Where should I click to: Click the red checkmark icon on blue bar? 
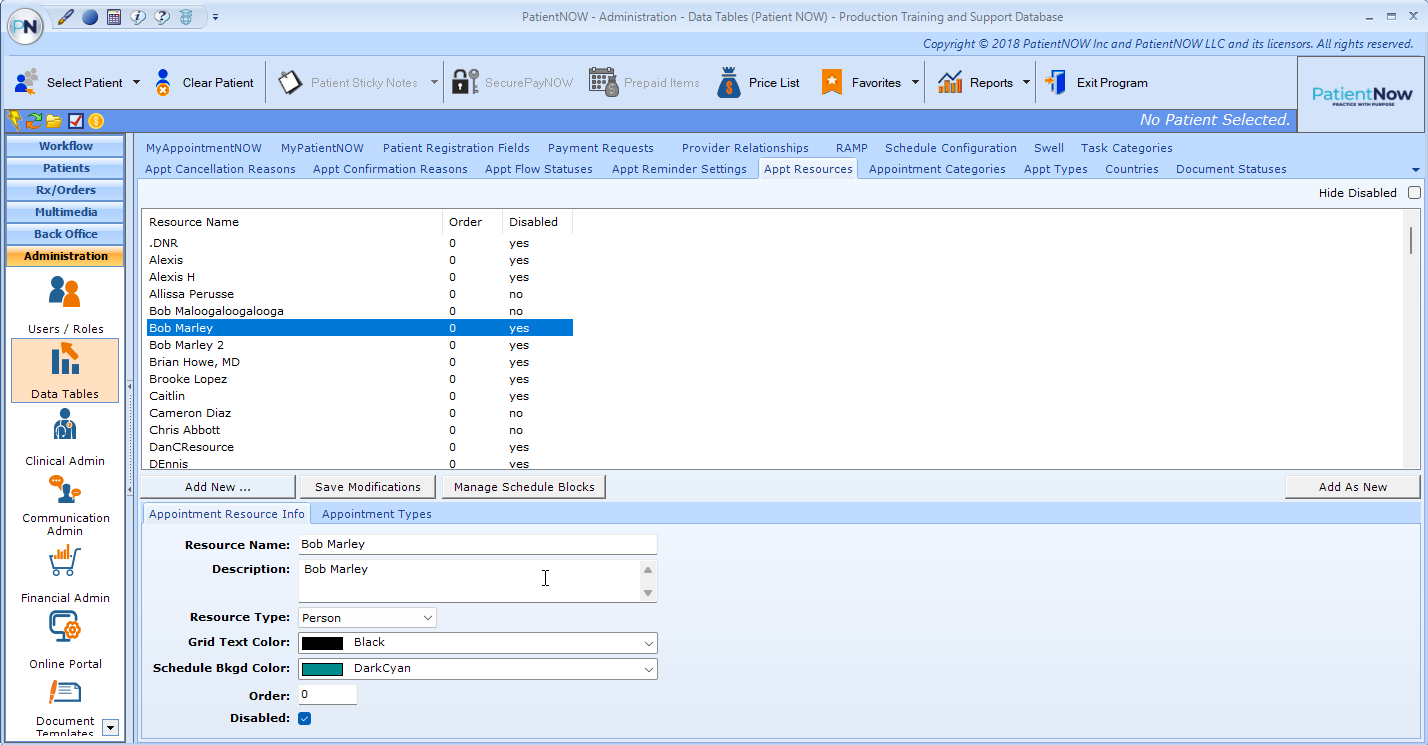pyautogui.click(x=74, y=120)
